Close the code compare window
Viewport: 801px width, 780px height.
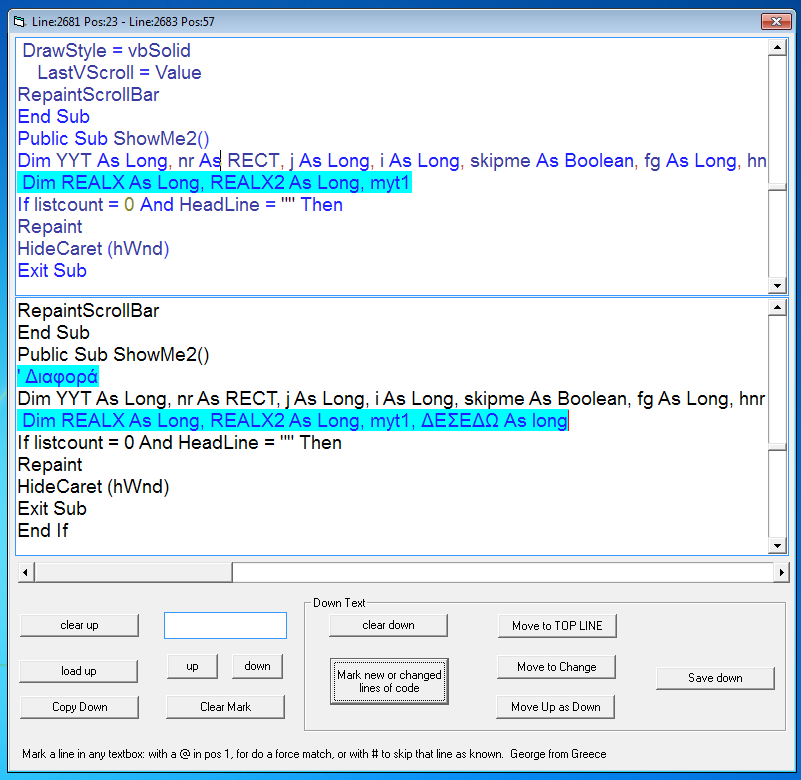click(x=776, y=21)
